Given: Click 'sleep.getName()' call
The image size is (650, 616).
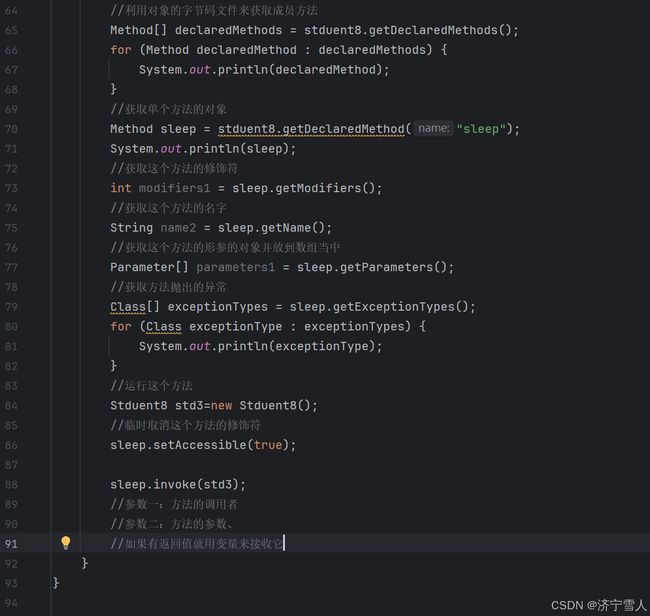Looking at the screenshot, I should pyautogui.click(x=274, y=228).
